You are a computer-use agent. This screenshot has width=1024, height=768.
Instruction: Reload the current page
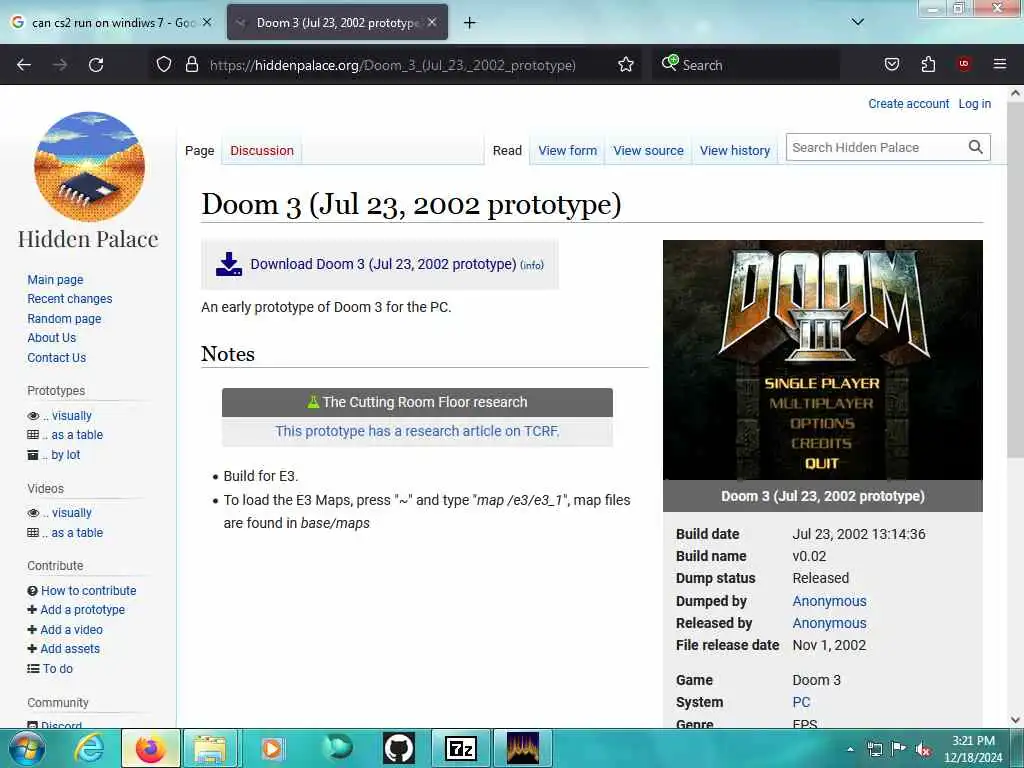tap(96, 65)
